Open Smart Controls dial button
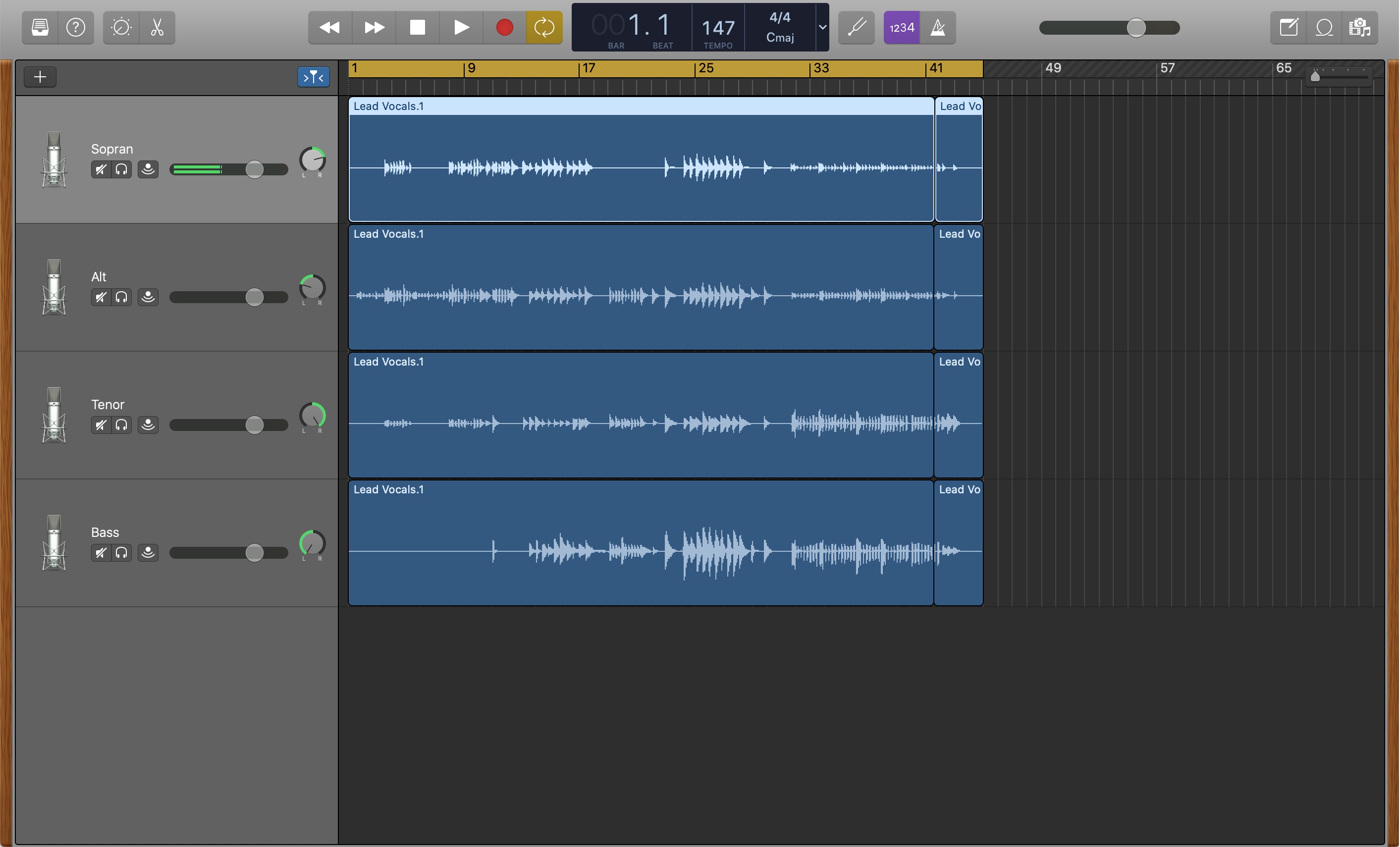This screenshot has width=1400, height=847. pyautogui.click(x=121, y=27)
